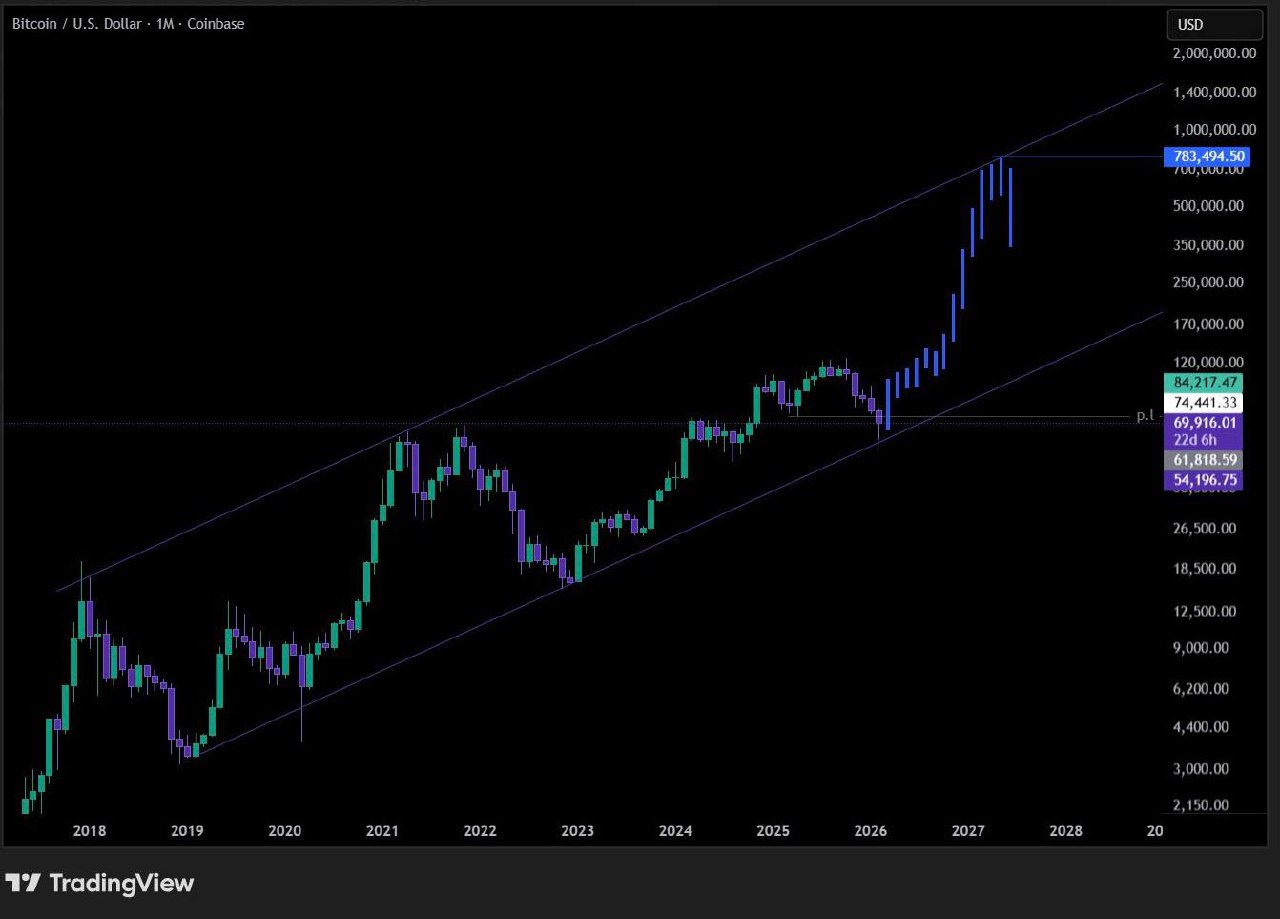This screenshot has height=919, width=1280.
Task: Click the 2024 label on time axis
Action: pos(676,831)
